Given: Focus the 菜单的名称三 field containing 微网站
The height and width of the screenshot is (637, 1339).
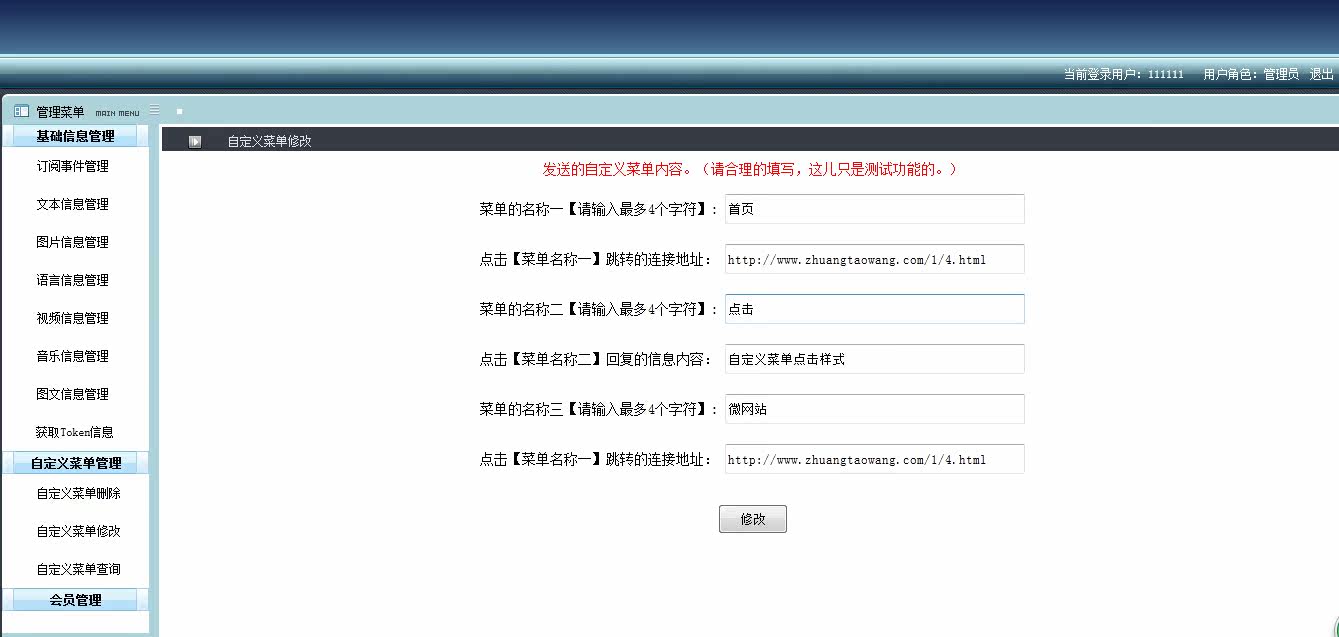Looking at the screenshot, I should (x=874, y=409).
